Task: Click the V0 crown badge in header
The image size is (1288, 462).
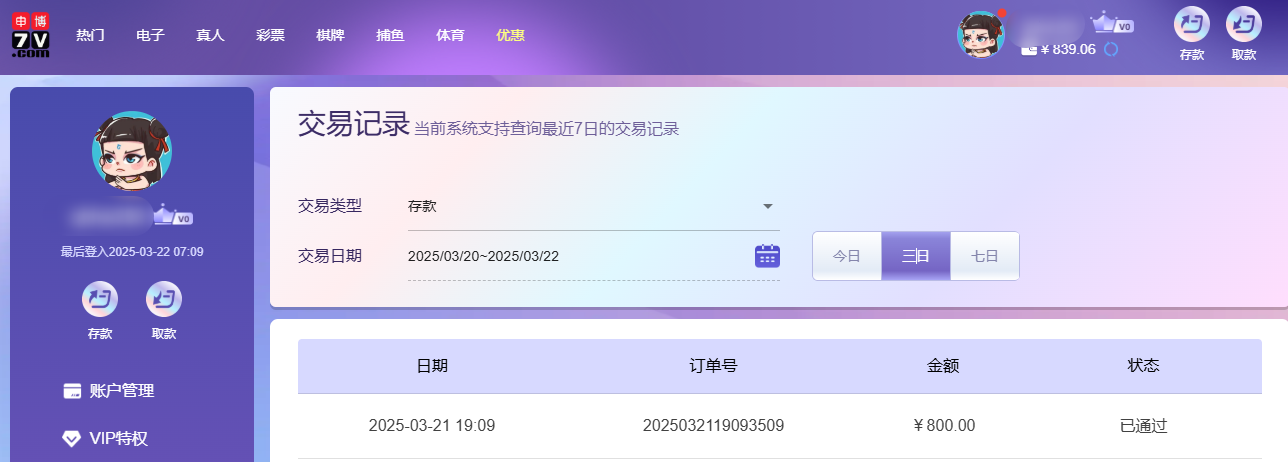Action: pyautogui.click(x=1112, y=23)
